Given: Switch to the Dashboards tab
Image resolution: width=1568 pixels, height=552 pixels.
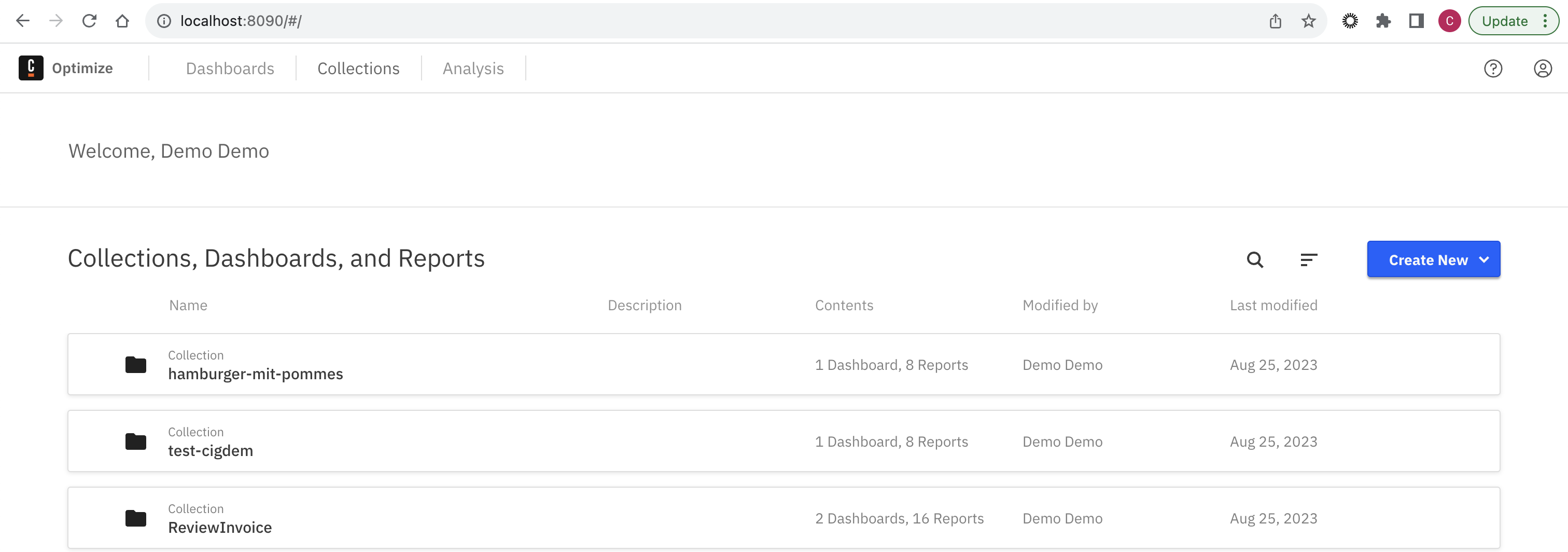Looking at the screenshot, I should (230, 68).
